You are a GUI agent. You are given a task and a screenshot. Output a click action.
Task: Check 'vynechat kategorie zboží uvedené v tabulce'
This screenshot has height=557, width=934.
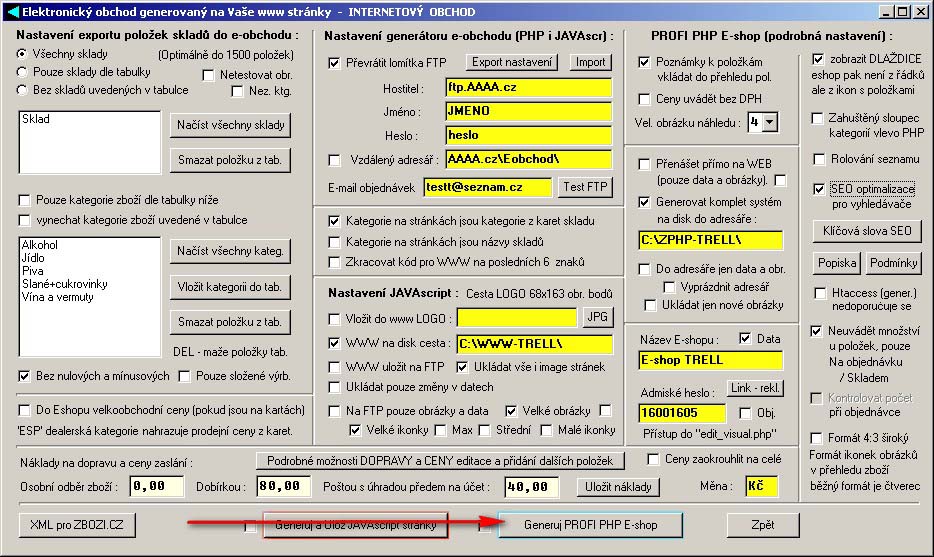(24, 220)
